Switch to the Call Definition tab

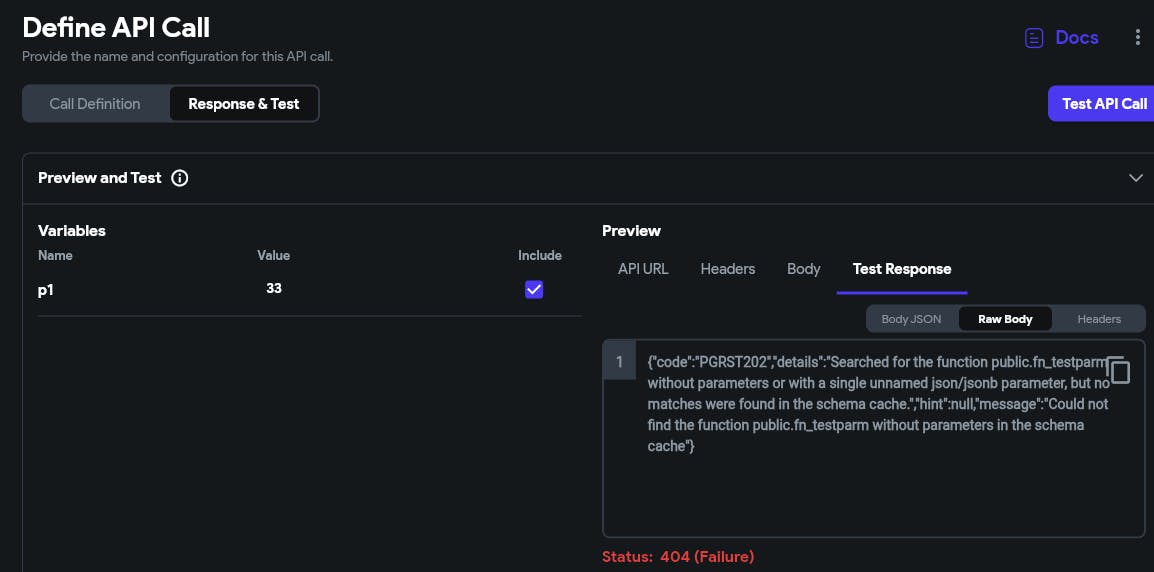[95, 104]
